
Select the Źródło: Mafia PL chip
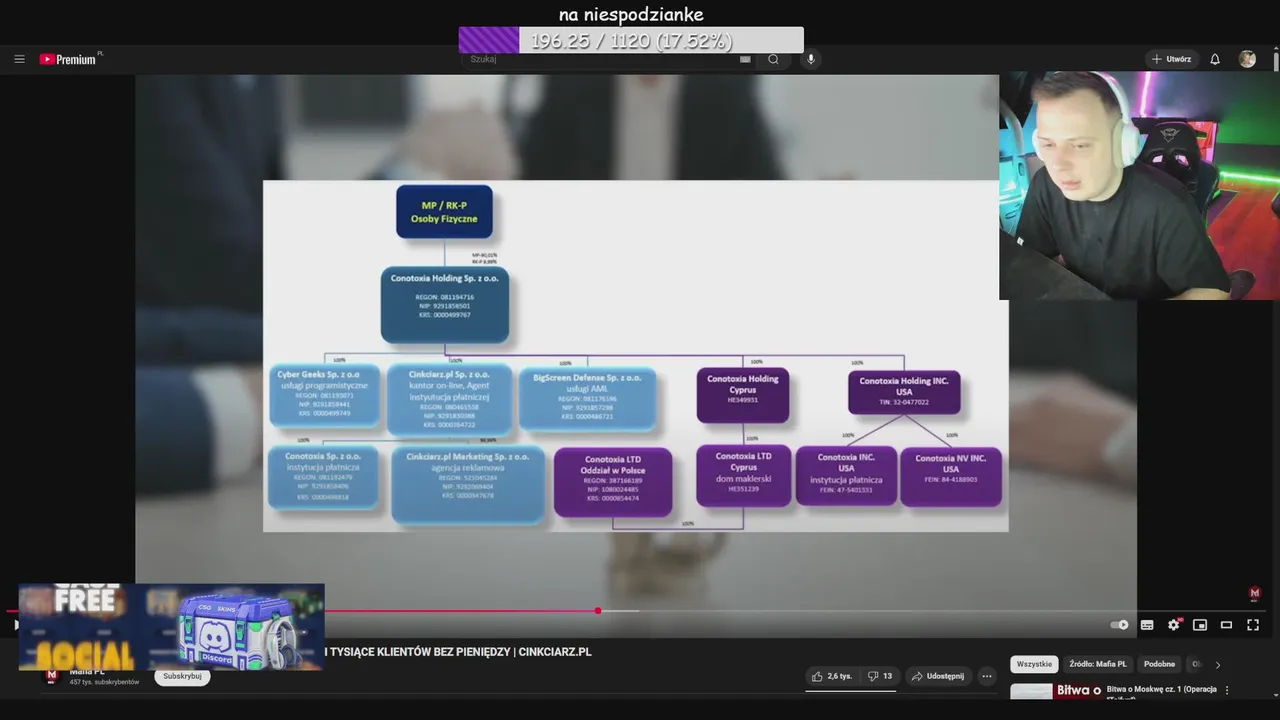[x=1098, y=664]
